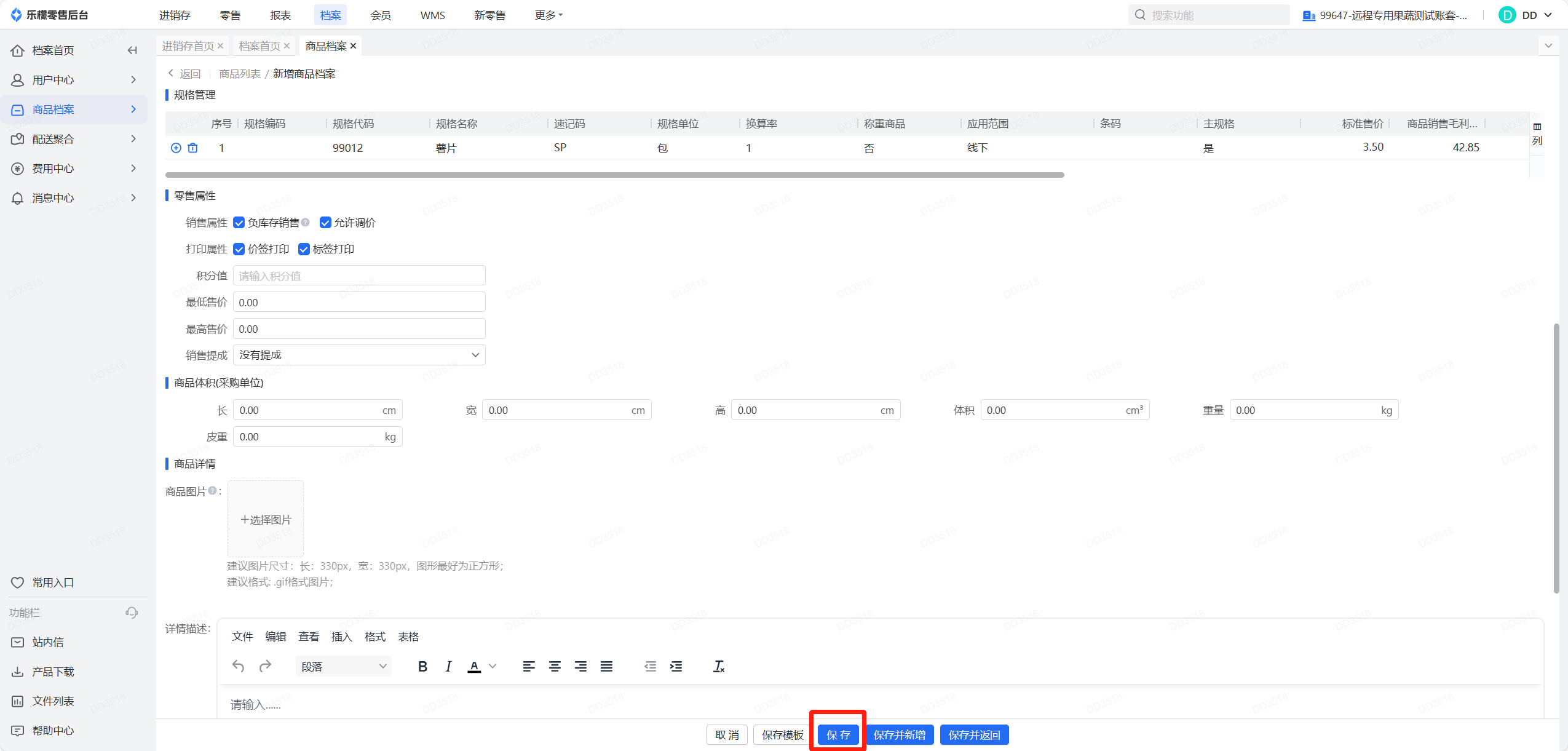Toggle 负库存销售 checkbox
The height and width of the screenshot is (751, 1568).
pyautogui.click(x=239, y=223)
